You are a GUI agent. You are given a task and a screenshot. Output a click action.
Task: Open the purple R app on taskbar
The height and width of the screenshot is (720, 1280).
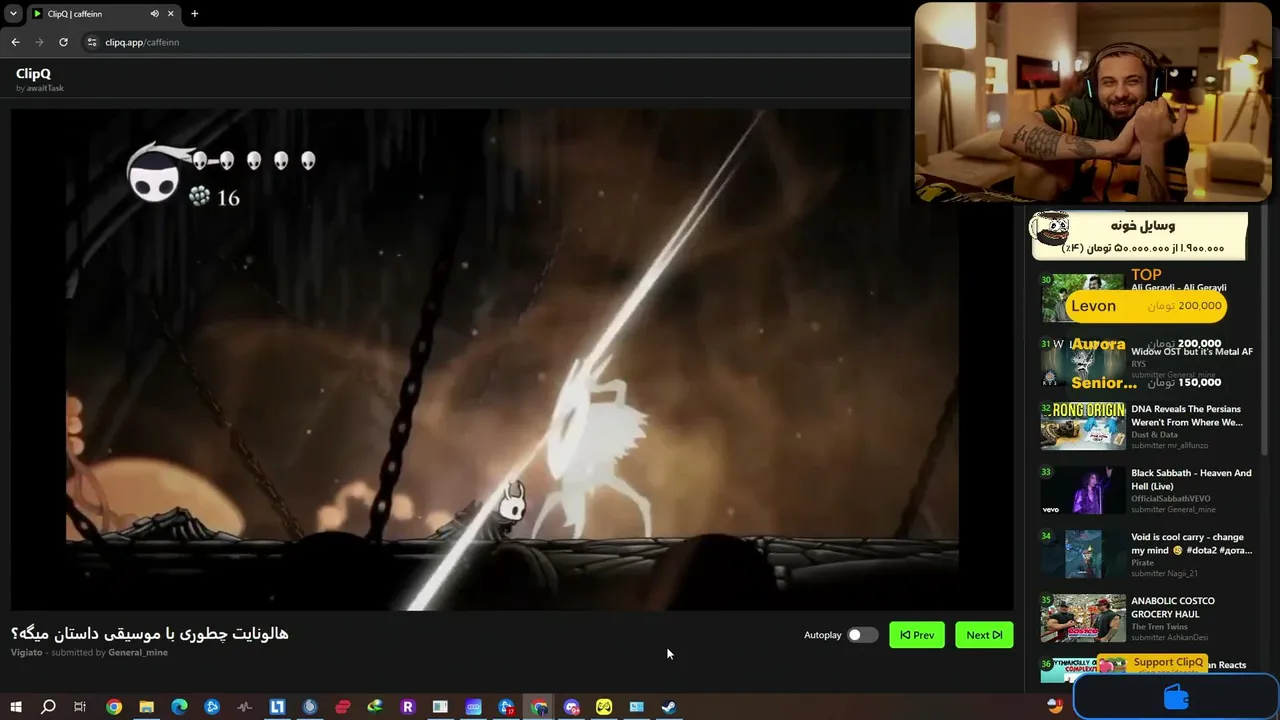tap(408, 707)
